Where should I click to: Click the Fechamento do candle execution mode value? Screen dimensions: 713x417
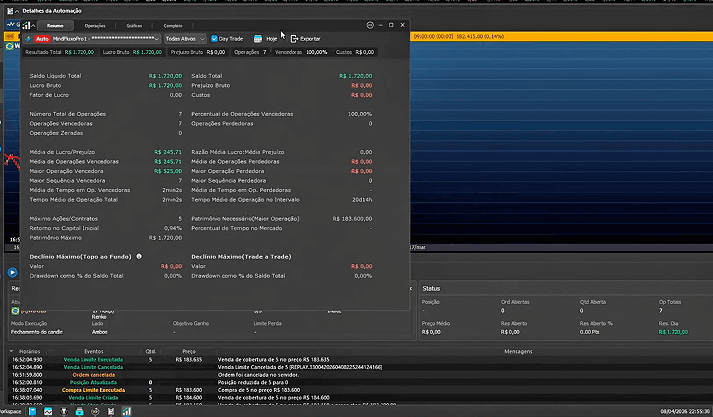[x=37, y=332]
